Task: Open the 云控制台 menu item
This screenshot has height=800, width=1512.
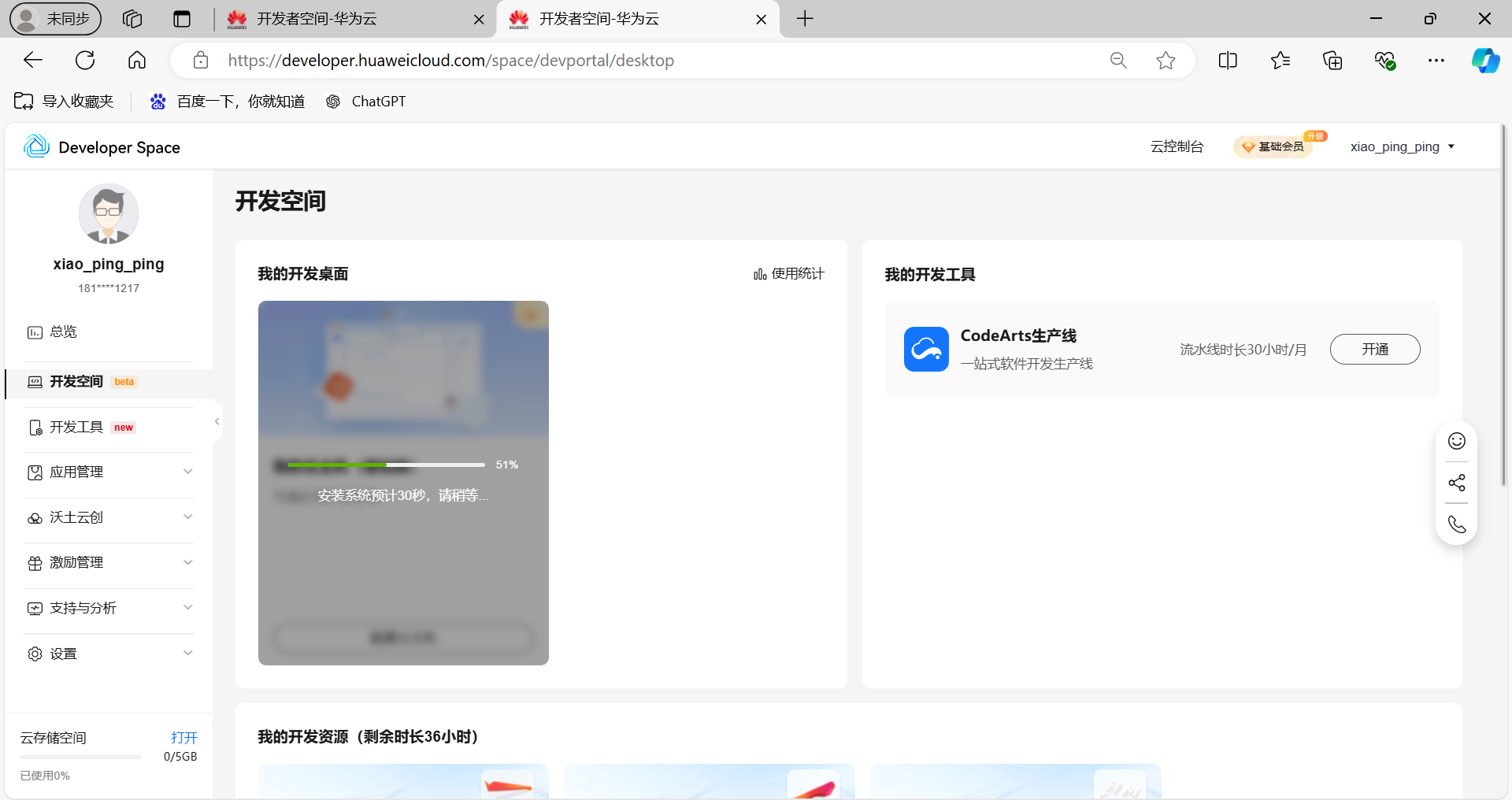Action: [1177, 146]
